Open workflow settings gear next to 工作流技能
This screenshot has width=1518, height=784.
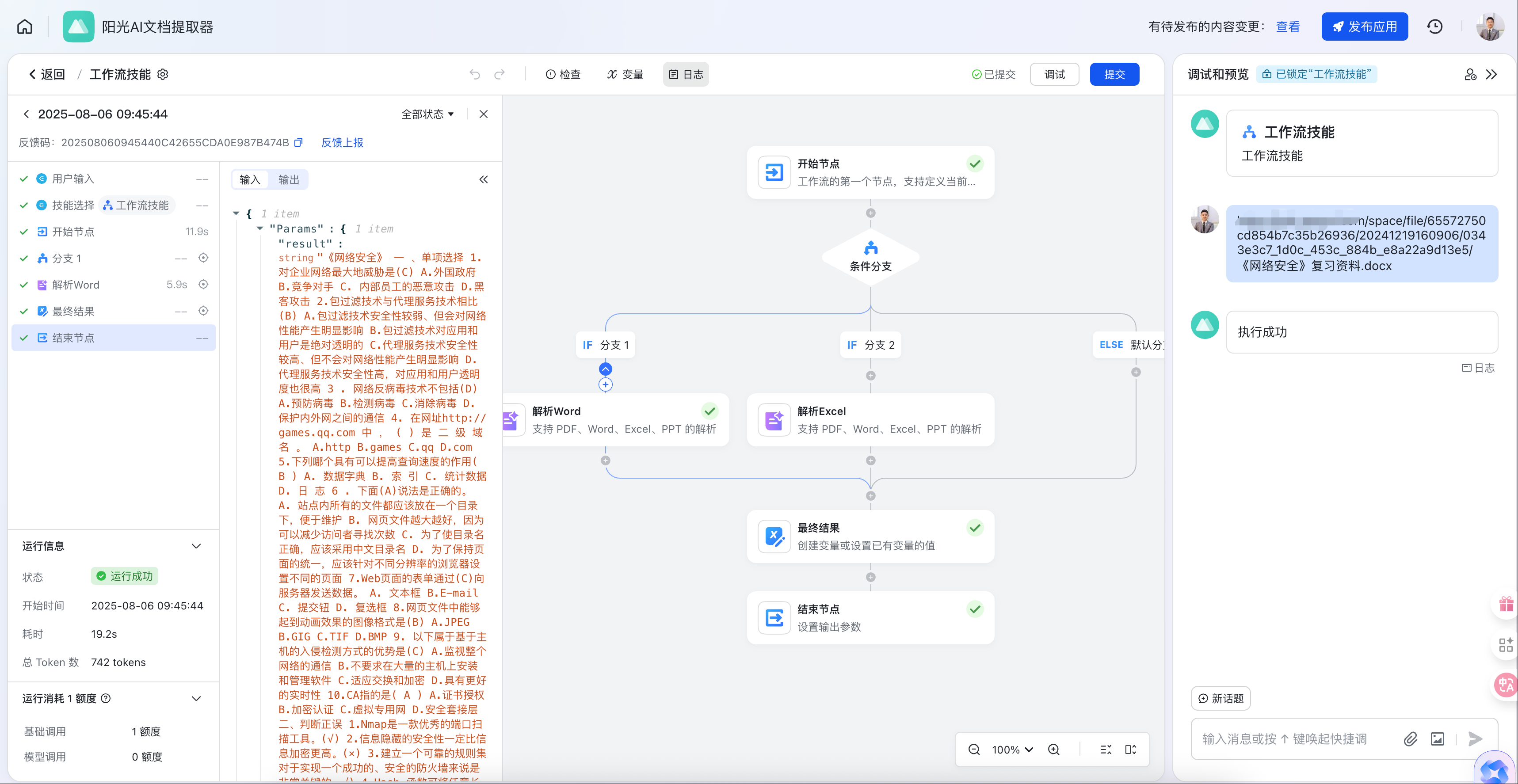(163, 74)
